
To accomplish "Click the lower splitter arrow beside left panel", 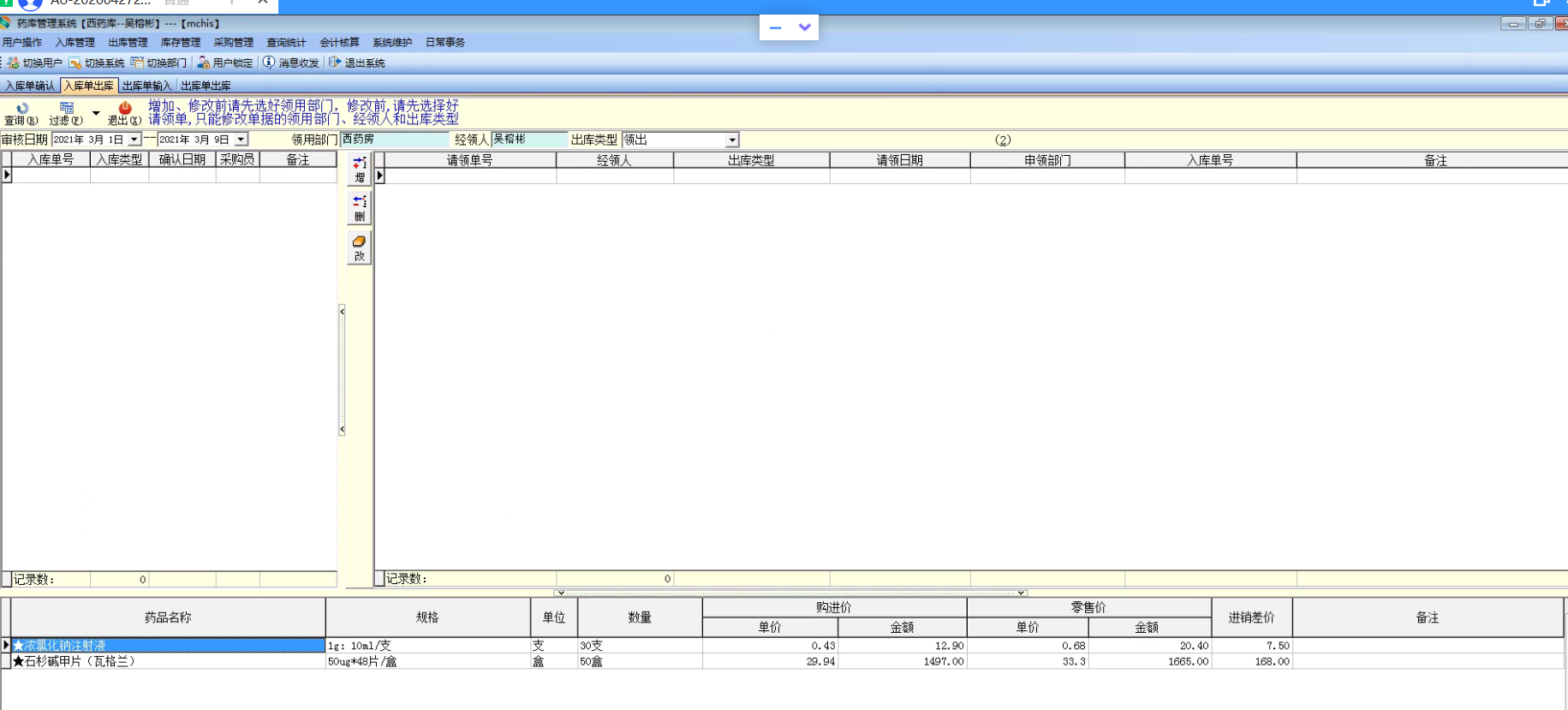I will [342, 429].
